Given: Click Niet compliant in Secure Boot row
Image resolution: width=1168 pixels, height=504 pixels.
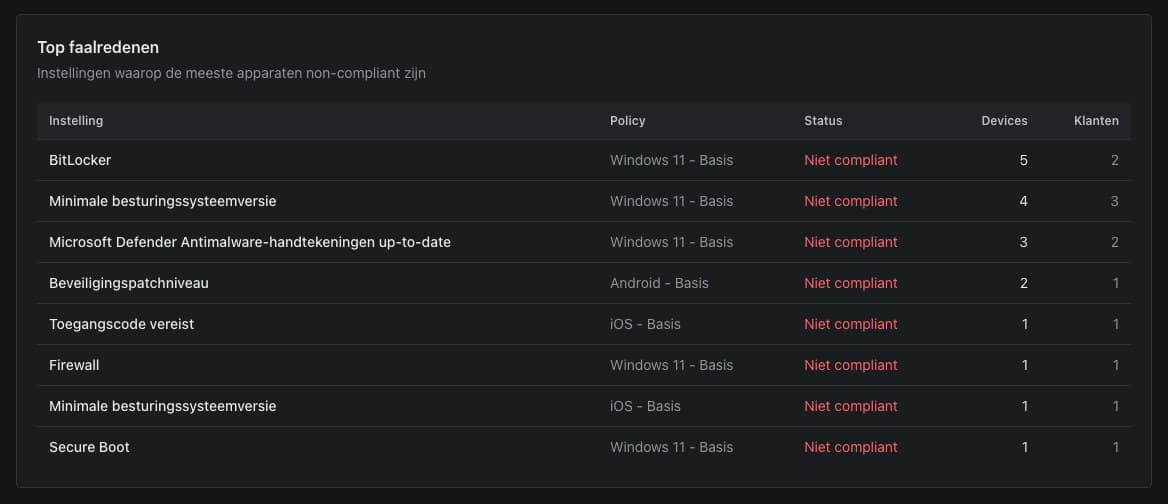Looking at the screenshot, I should pos(851,447).
